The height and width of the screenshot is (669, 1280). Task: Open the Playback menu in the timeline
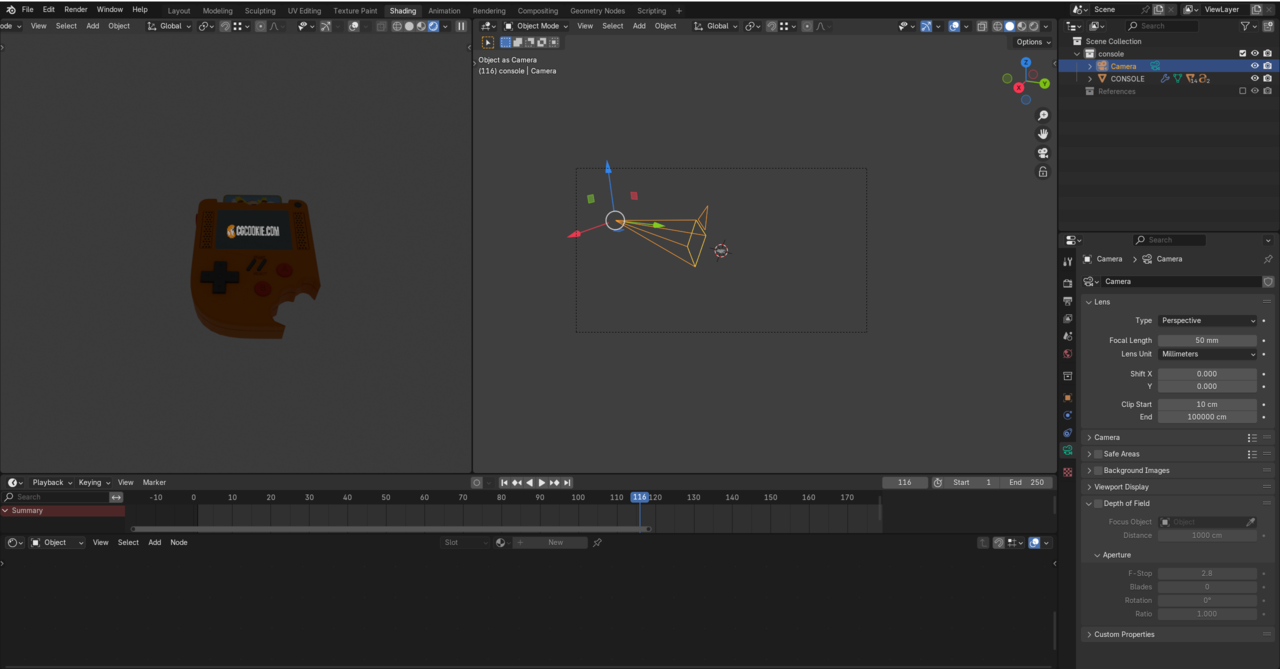pos(51,482)
